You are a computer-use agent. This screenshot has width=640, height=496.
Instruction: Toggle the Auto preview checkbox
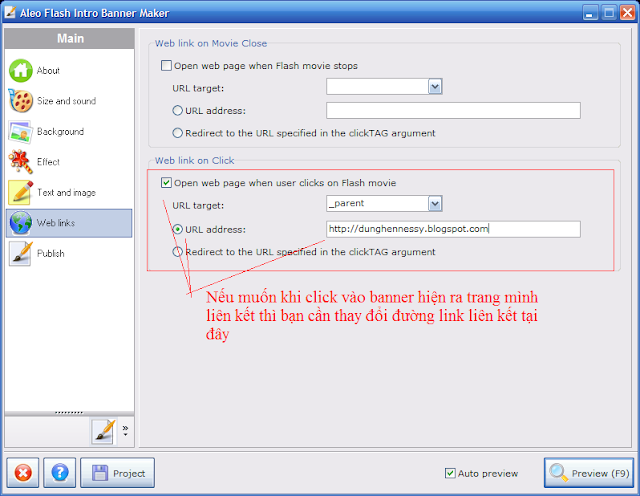pyautogui.click(x=450, y=473)
